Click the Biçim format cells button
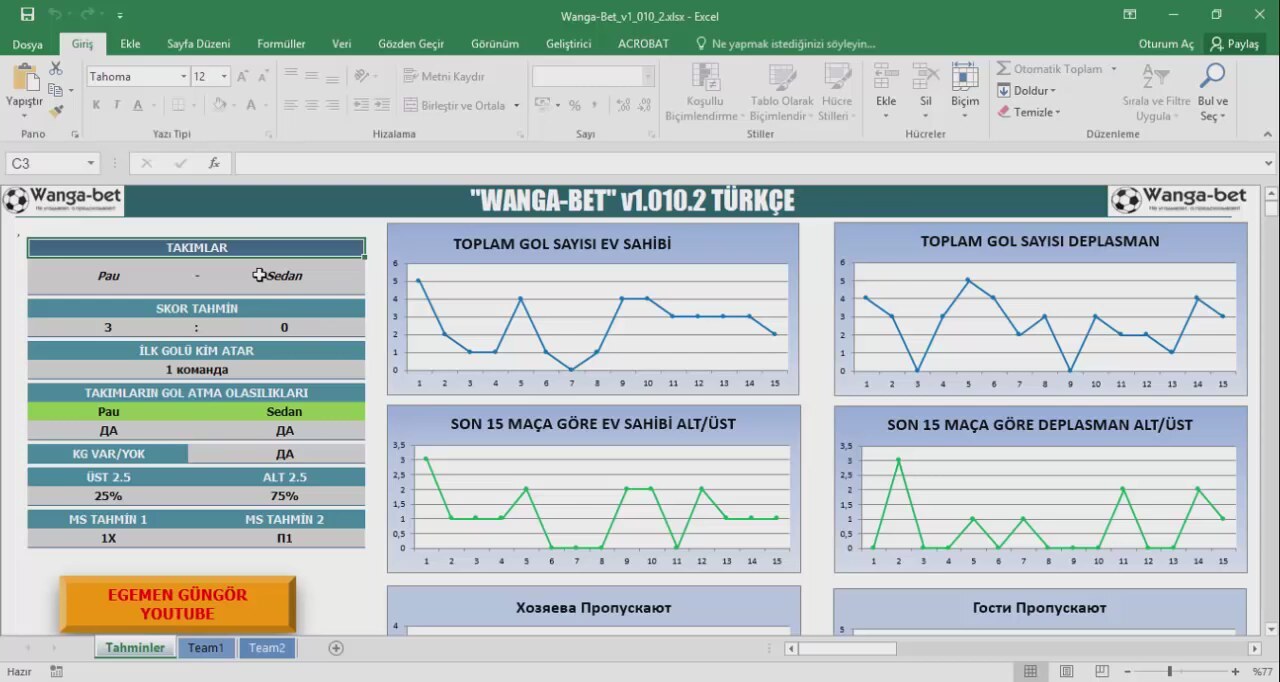This screenshot has height=682, width=1280. (965, 90)
